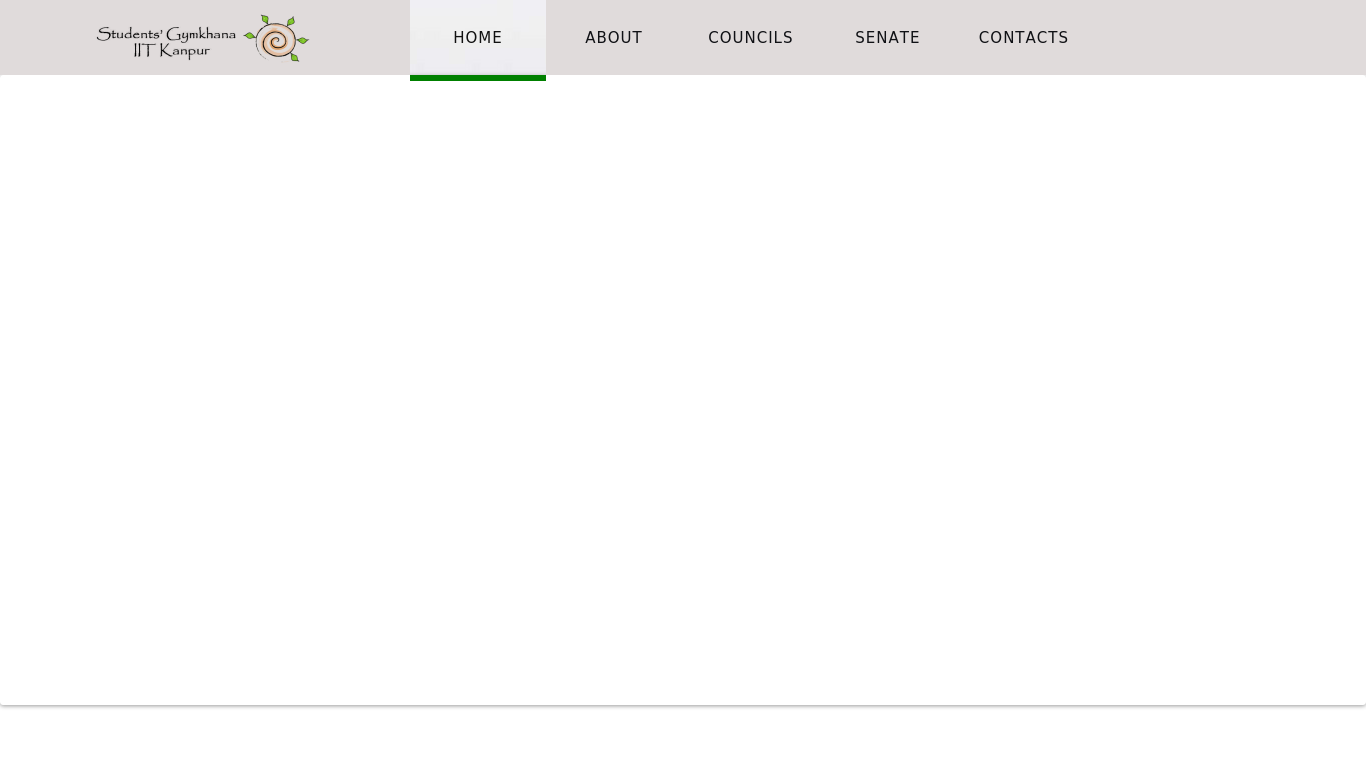This screenshot has width=1366, height=768.
Task: Select the word "Gymkhana" in the logo
Action: [201, 34]
